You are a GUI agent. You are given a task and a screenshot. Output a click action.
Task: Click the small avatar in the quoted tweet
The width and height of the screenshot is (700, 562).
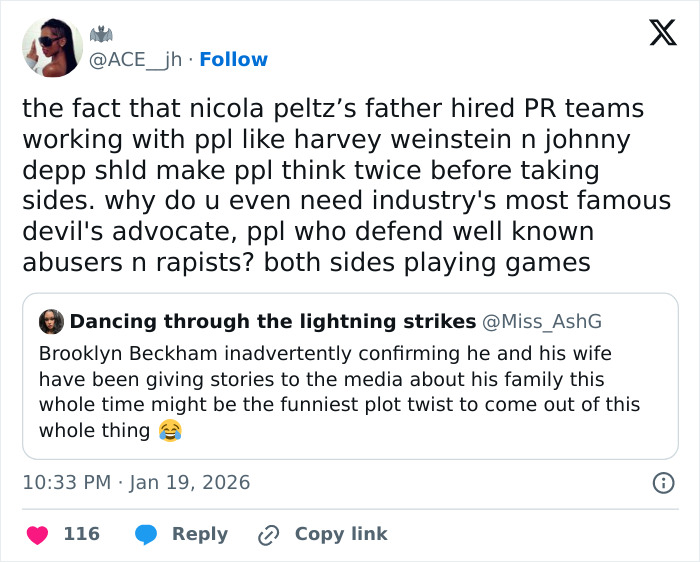coord(51,322)
